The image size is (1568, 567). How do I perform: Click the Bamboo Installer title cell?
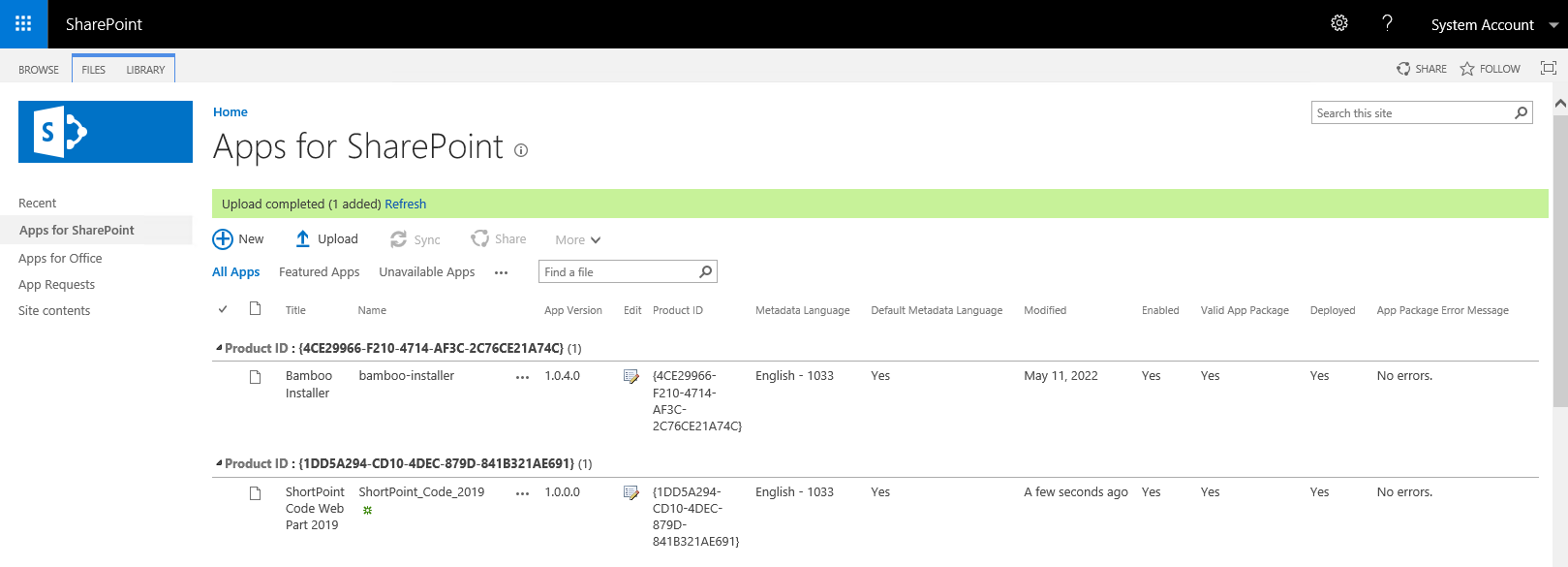pyautogui.click(x=309, y=384)
